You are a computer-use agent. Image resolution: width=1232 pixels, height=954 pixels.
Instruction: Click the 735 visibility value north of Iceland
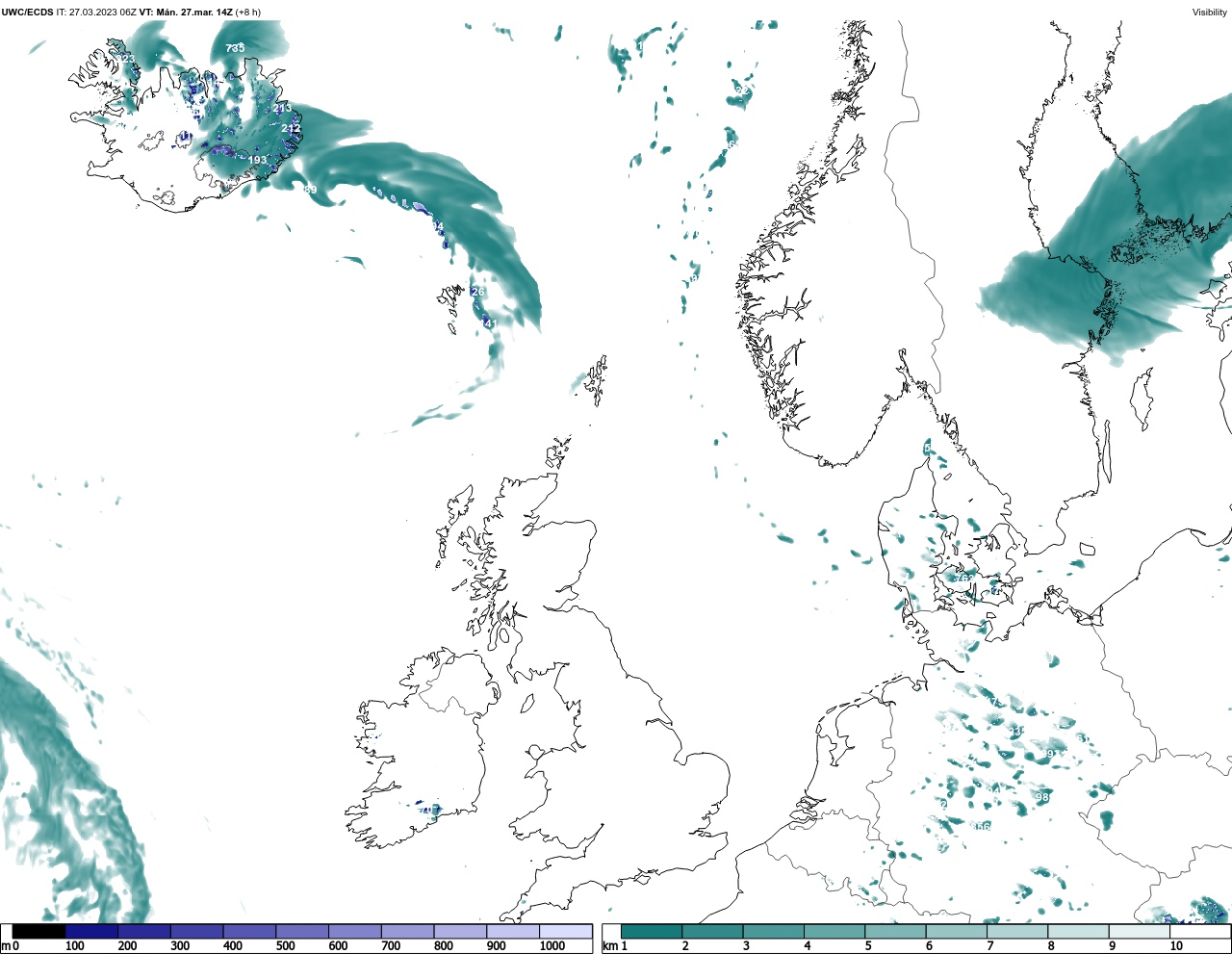tap(235, 48)
